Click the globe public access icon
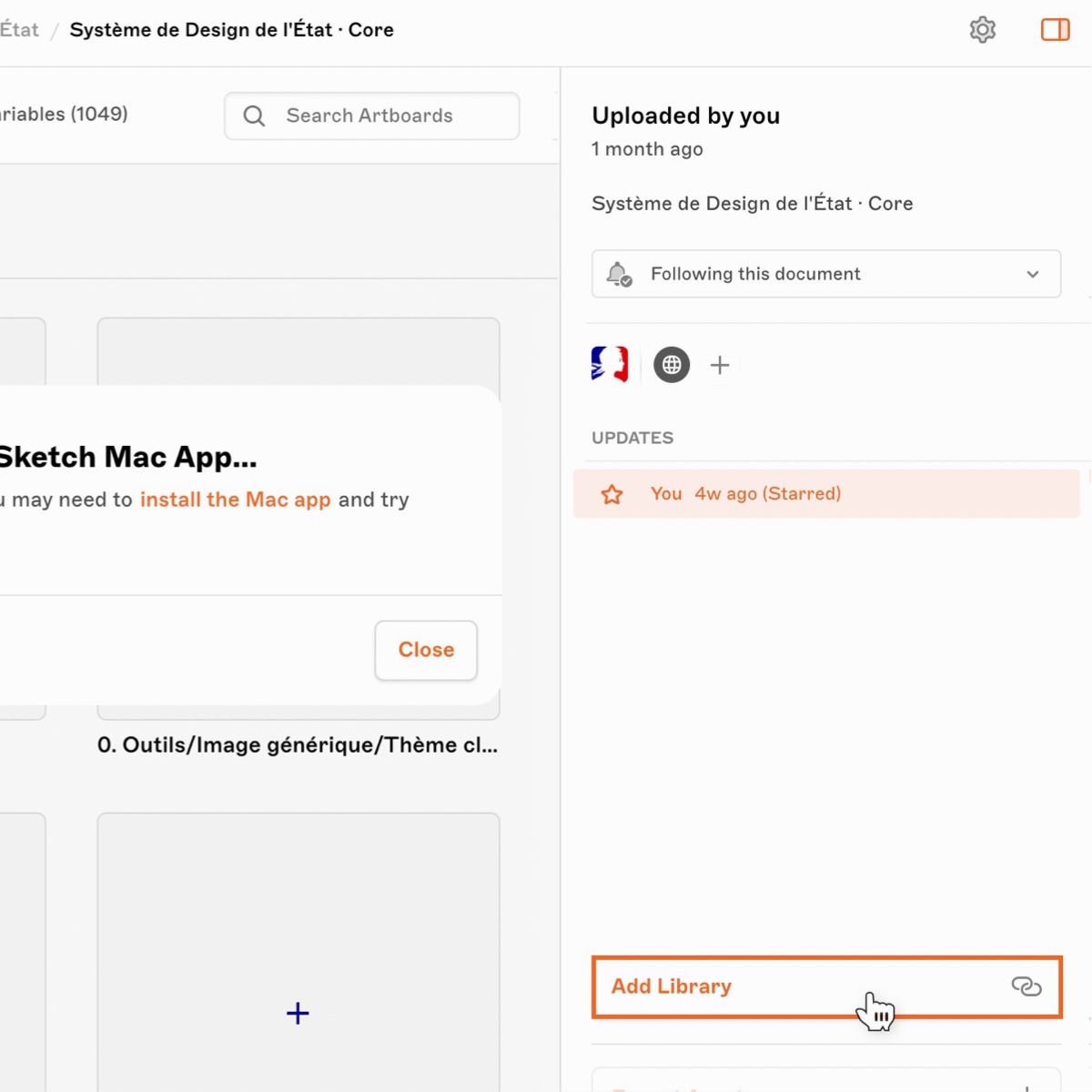The height and width of the screenshot is (1092, 1092). pyautogui.click(x=672, y=365)
